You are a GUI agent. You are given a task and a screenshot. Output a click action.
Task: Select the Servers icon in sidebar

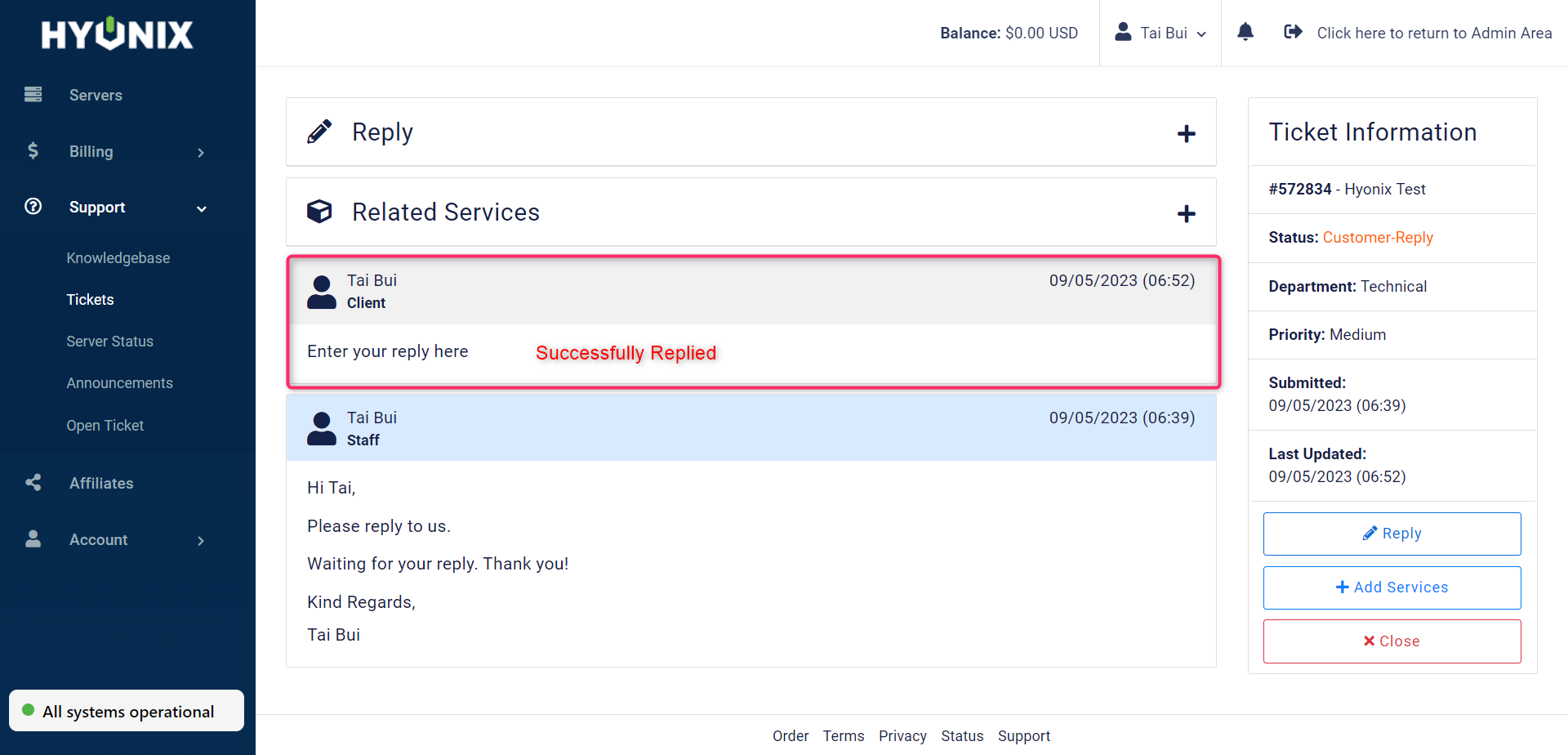pyautogui.click(x=33, y=94)
